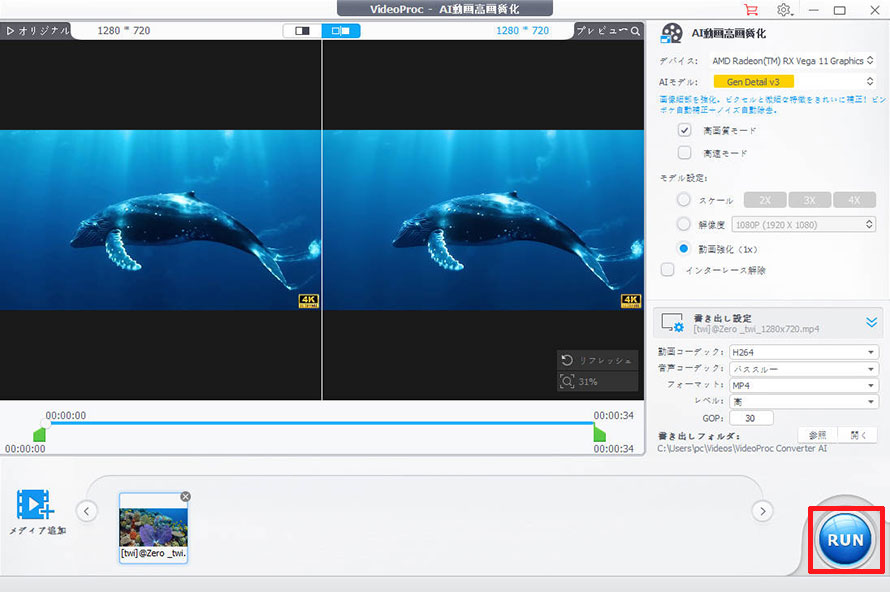Open the settings gear menu
Screen dimensions: 890x592
point(784,10)
